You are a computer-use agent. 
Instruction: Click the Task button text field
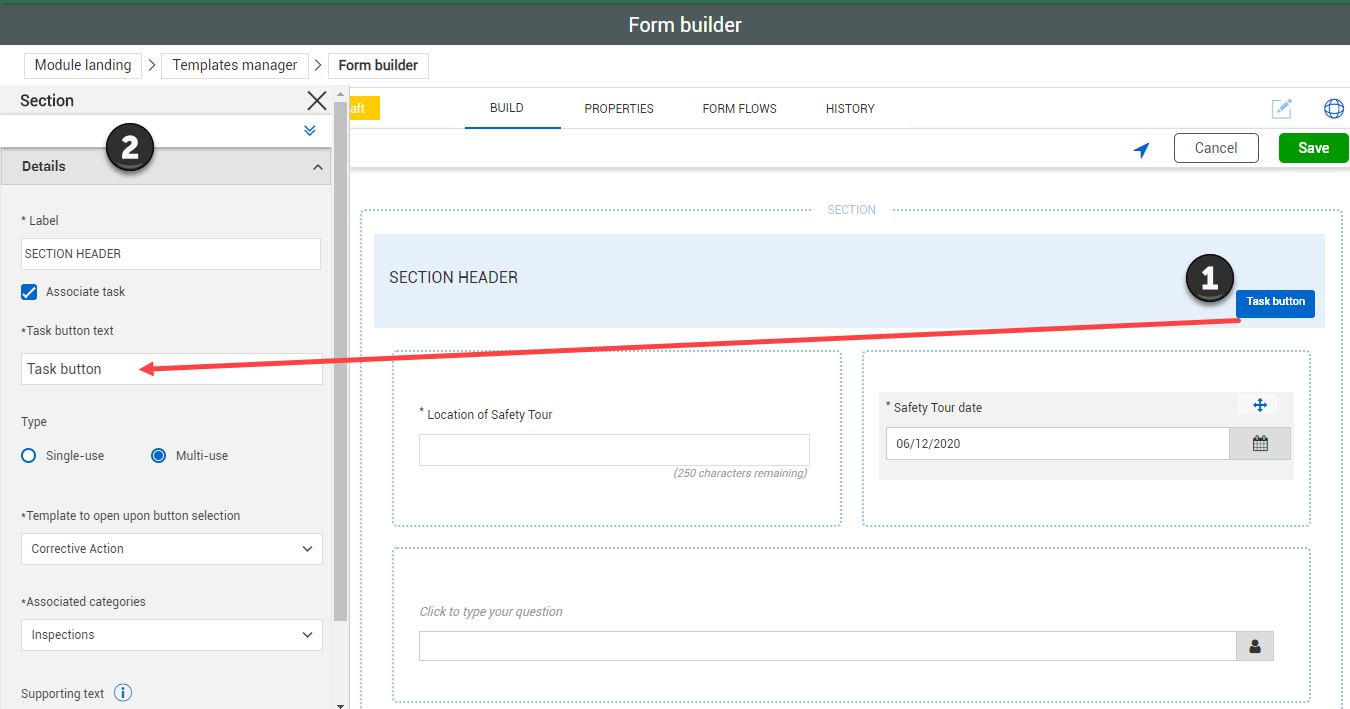pyautogui.click(x=171, y=369)
